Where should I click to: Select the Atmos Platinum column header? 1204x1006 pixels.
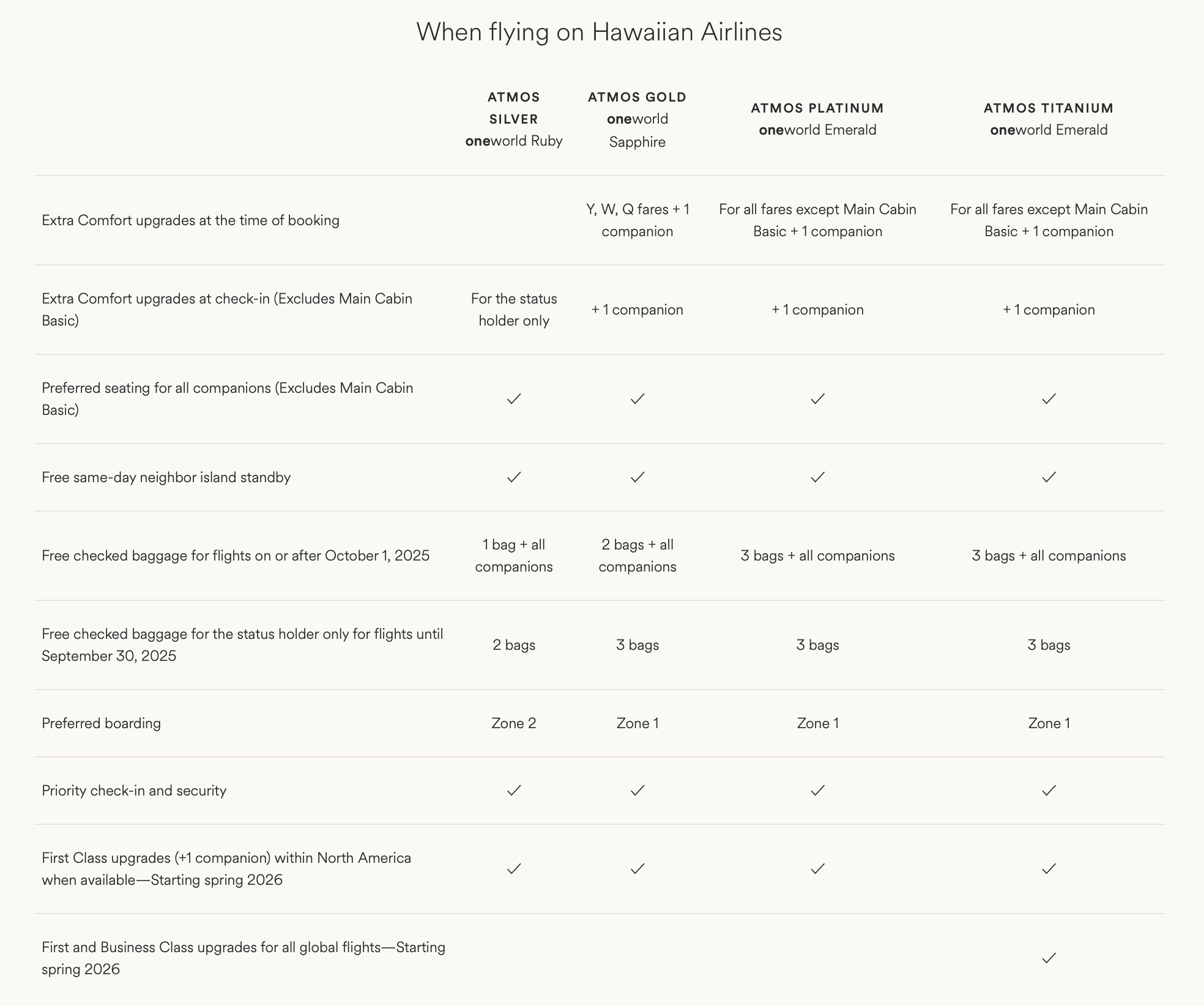817,119
